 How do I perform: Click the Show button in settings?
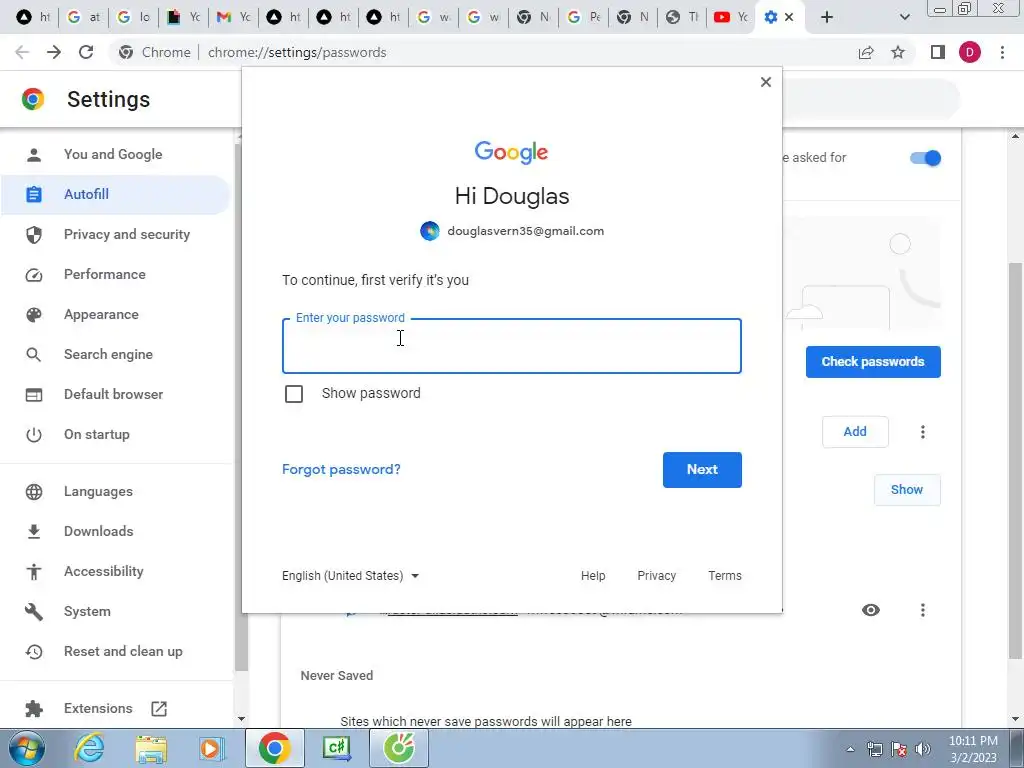907,490
